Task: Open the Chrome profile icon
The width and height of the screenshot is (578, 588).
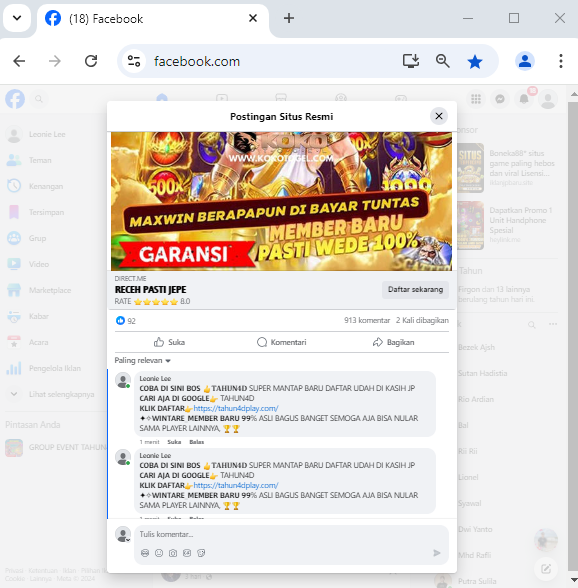Action: pyautogui.click(x=524, y=61)
